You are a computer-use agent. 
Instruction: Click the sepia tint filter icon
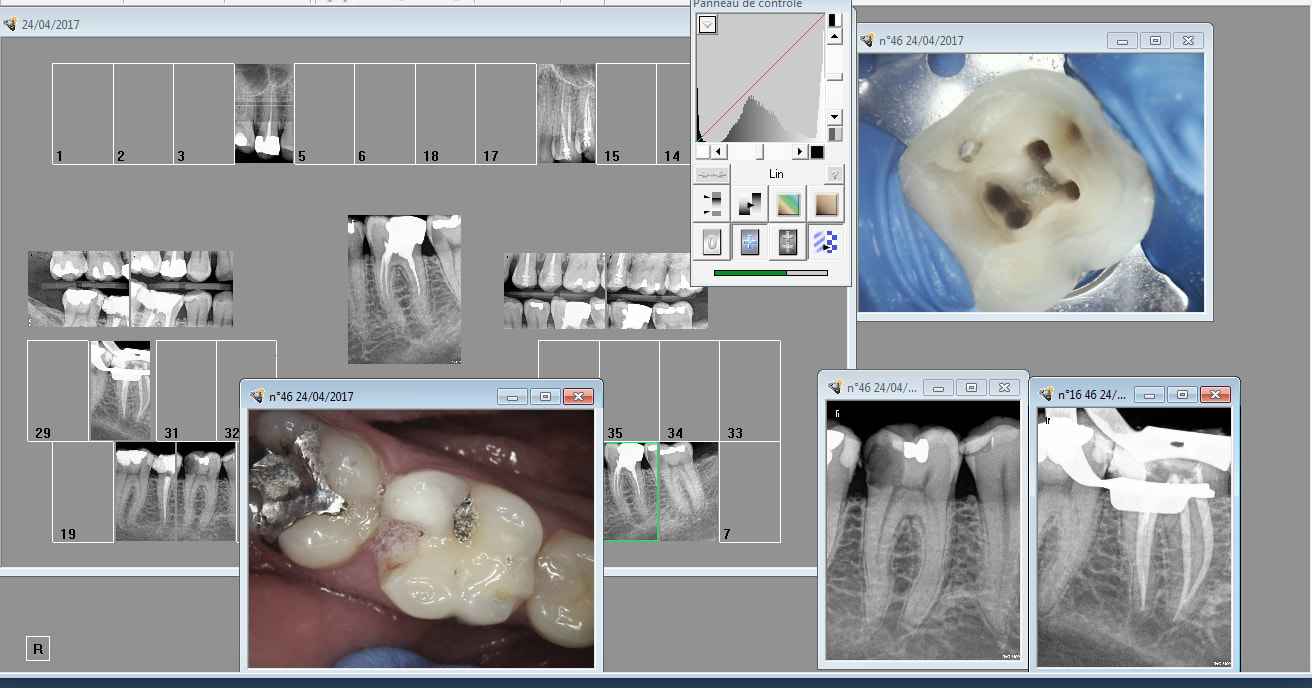tap(826, 204)
